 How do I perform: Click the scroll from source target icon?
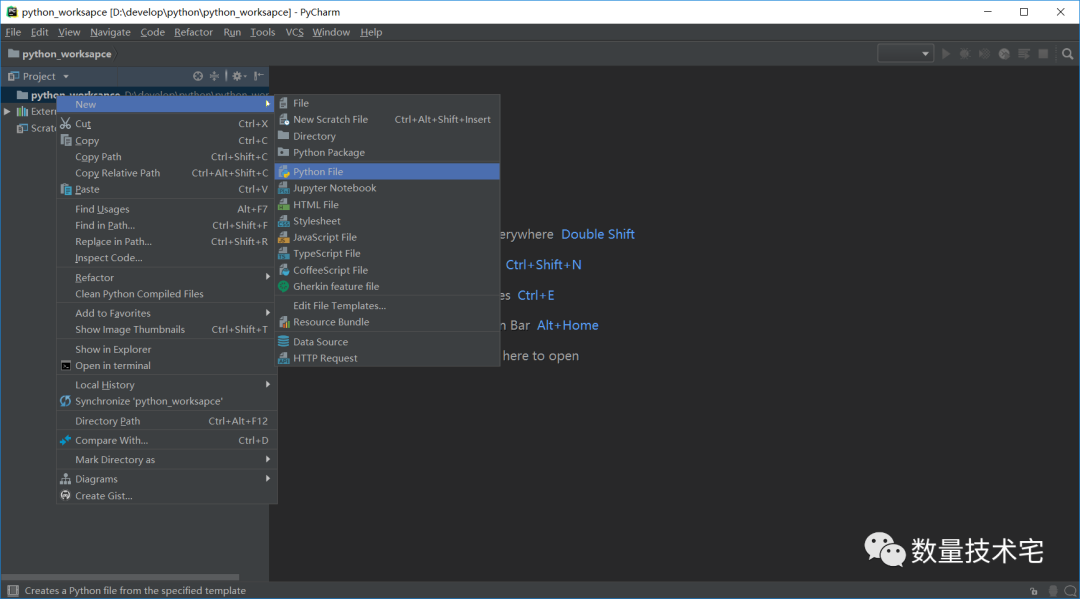pos(198,76)
